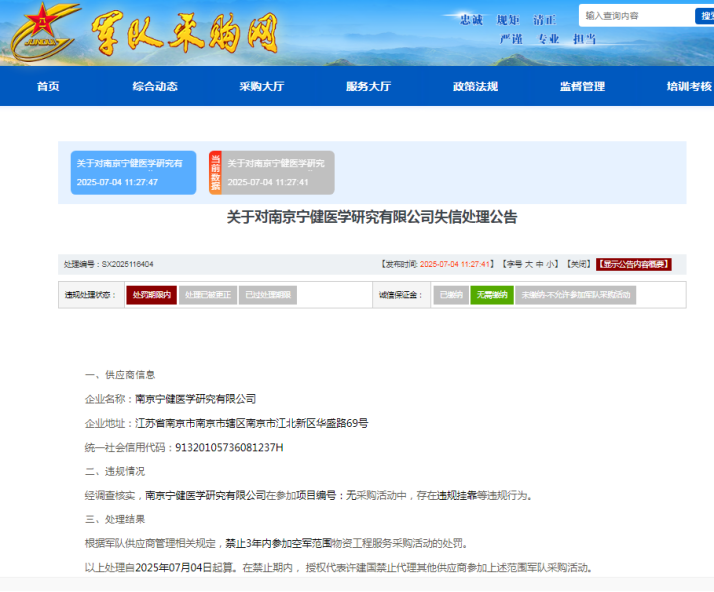The width and height of the screenshot is (714, 592).
Task: Click the 已缴纳 deposit badge
Action: click(x=451, y=295)
